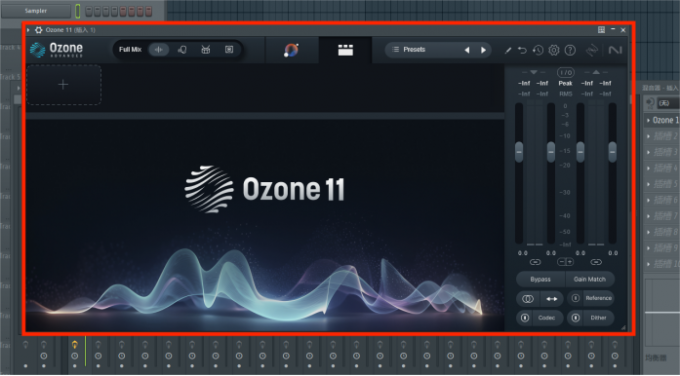Click the channel swap double-arrow icon

552,299
